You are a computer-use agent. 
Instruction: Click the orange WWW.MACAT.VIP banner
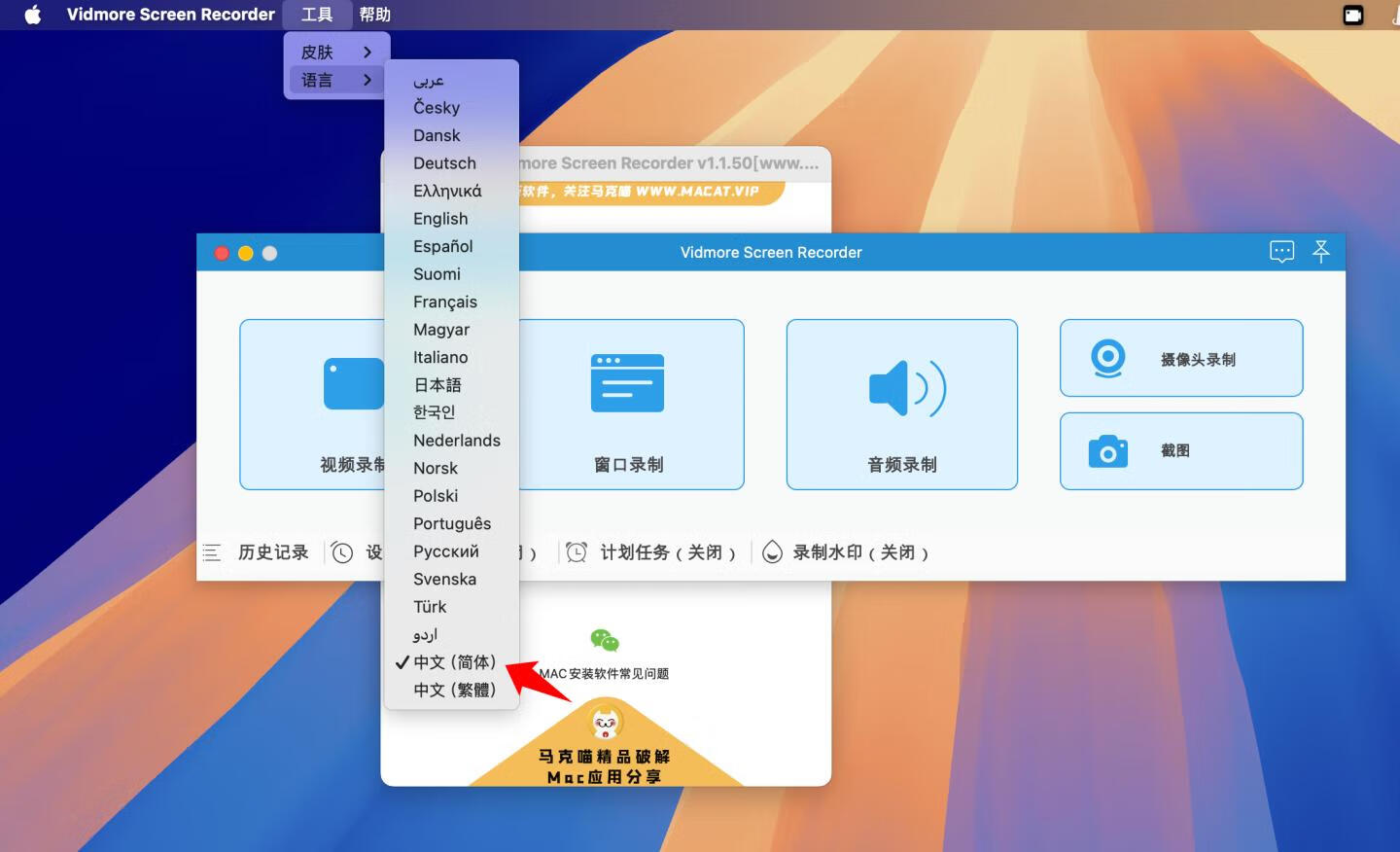coord(651,192)
